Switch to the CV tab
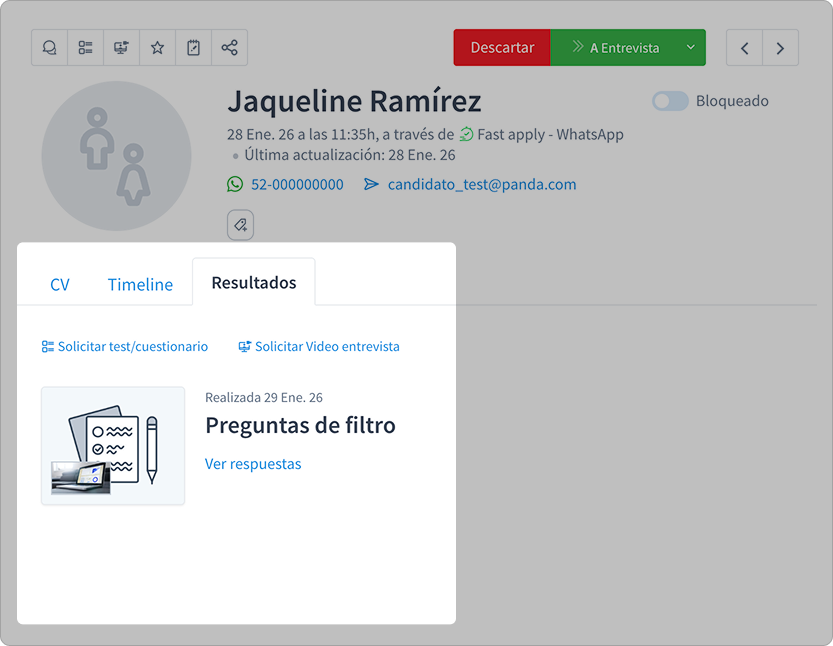This screenshot has height=646, width=833. pyautogui.click(x=60, y=284)
